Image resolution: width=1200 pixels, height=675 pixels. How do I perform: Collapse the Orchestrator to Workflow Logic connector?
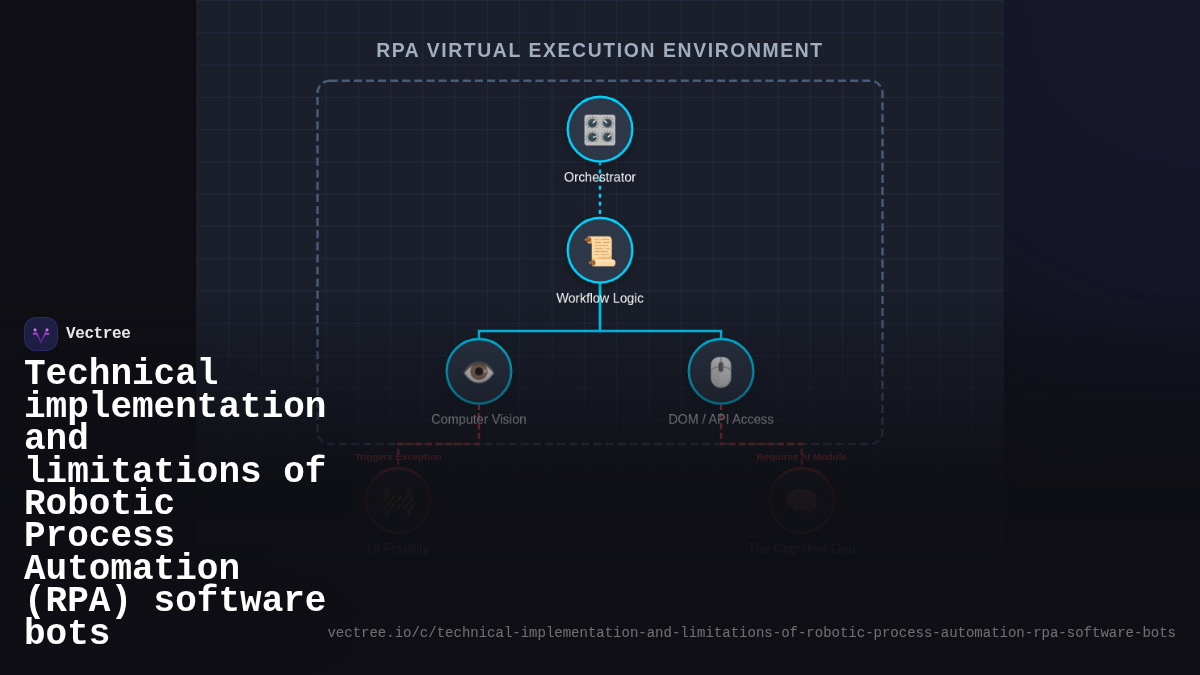599,200
